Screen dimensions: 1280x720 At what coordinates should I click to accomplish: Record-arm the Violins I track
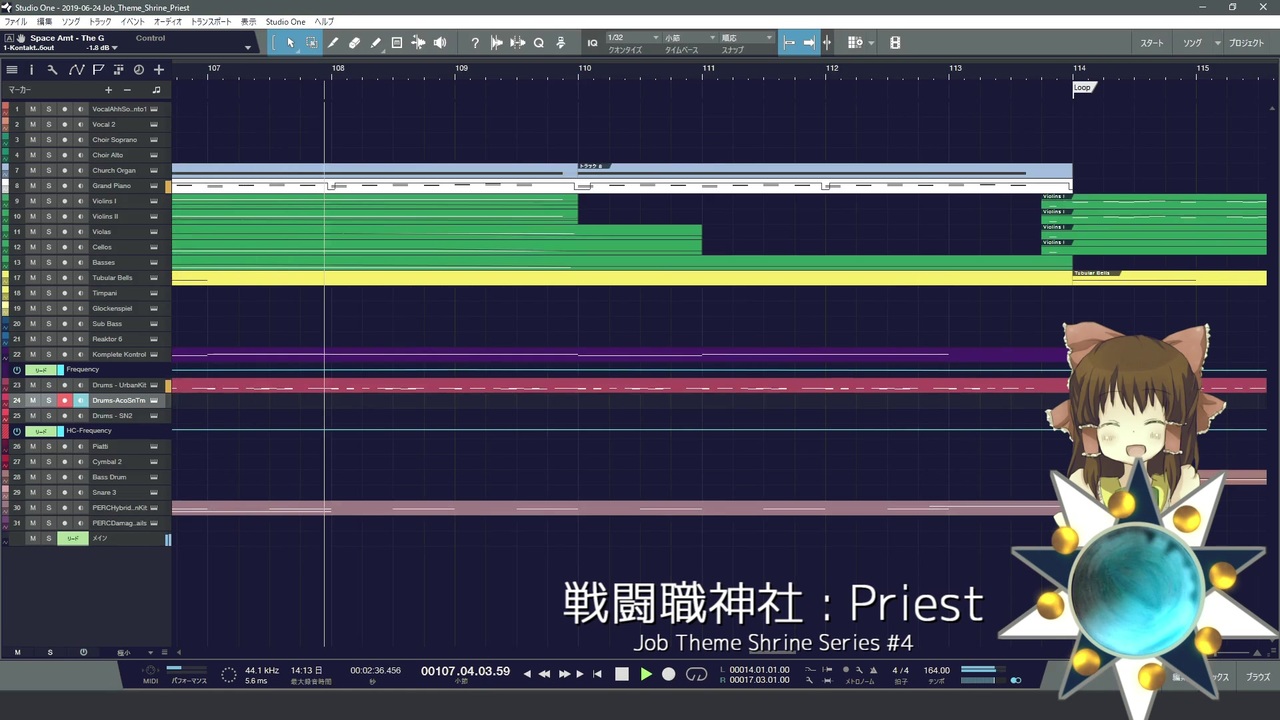(x=64, y=201)
